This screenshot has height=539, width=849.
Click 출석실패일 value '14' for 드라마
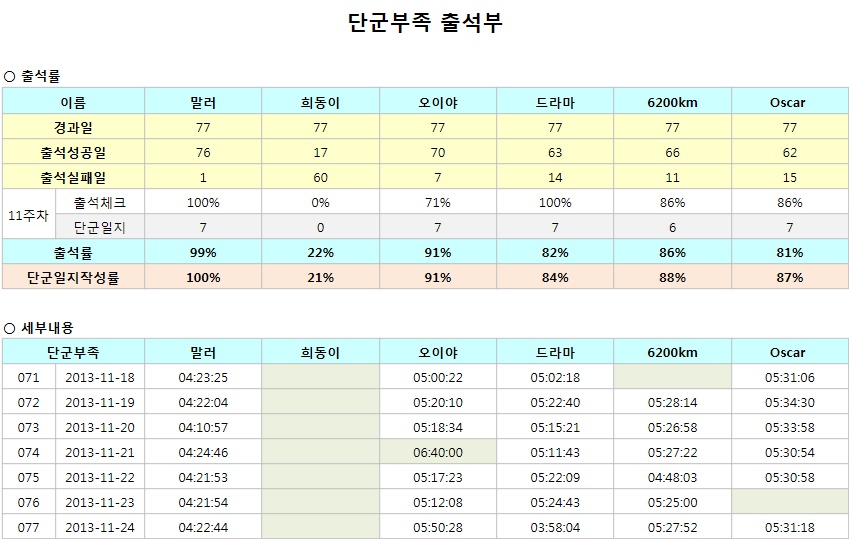click(555, 178)
